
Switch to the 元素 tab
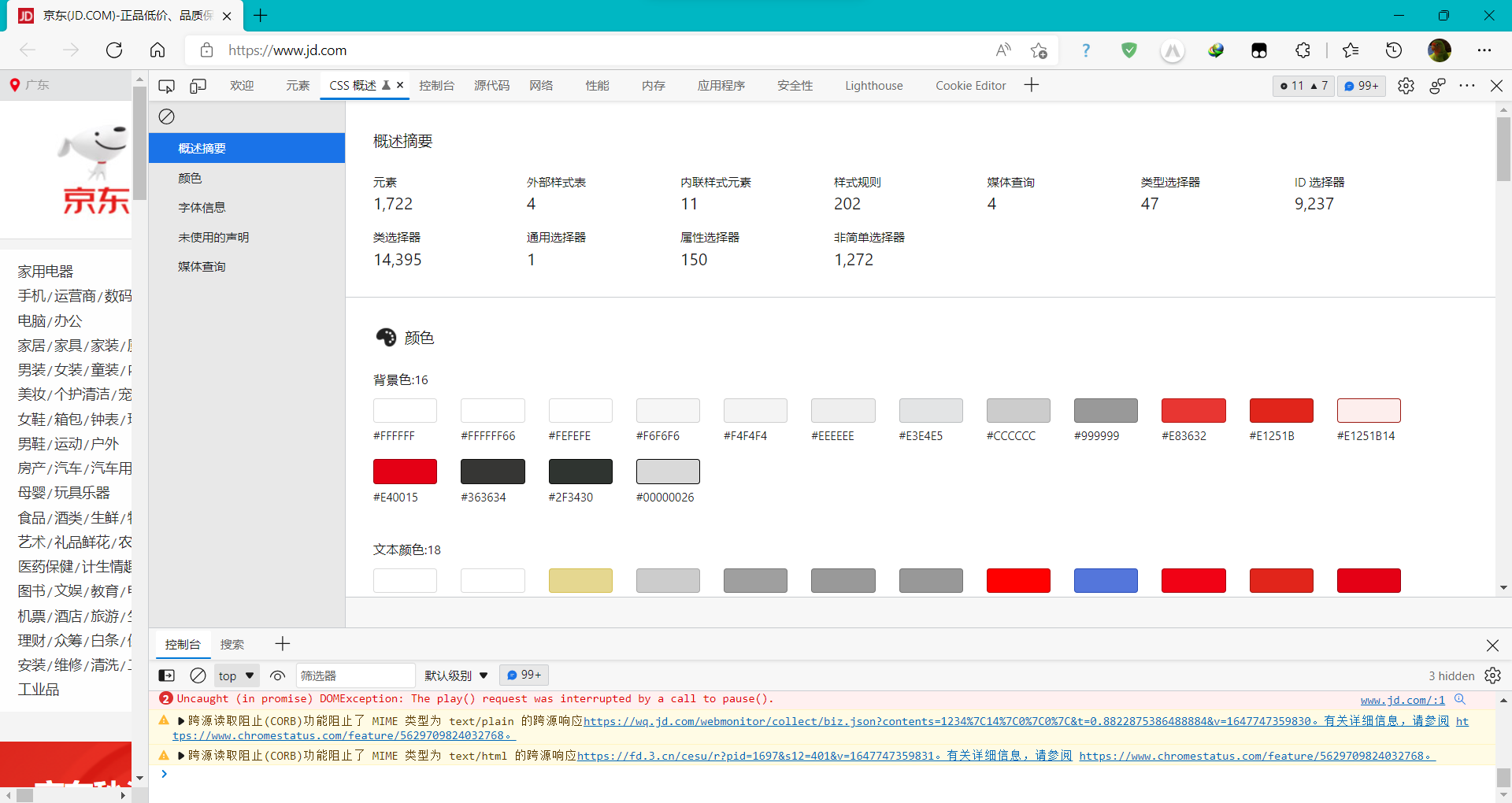click(298, 86)
